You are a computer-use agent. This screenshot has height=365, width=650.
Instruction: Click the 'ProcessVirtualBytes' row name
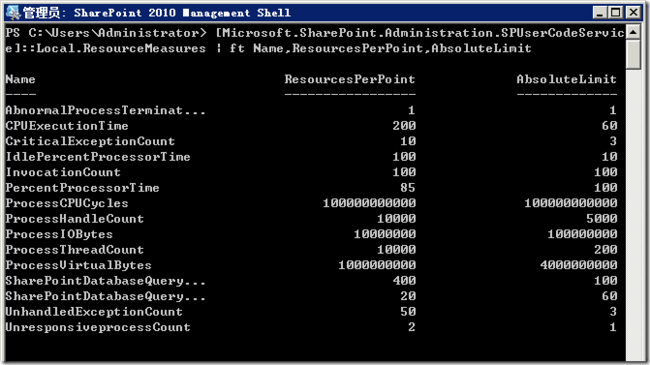click(78, 265)
